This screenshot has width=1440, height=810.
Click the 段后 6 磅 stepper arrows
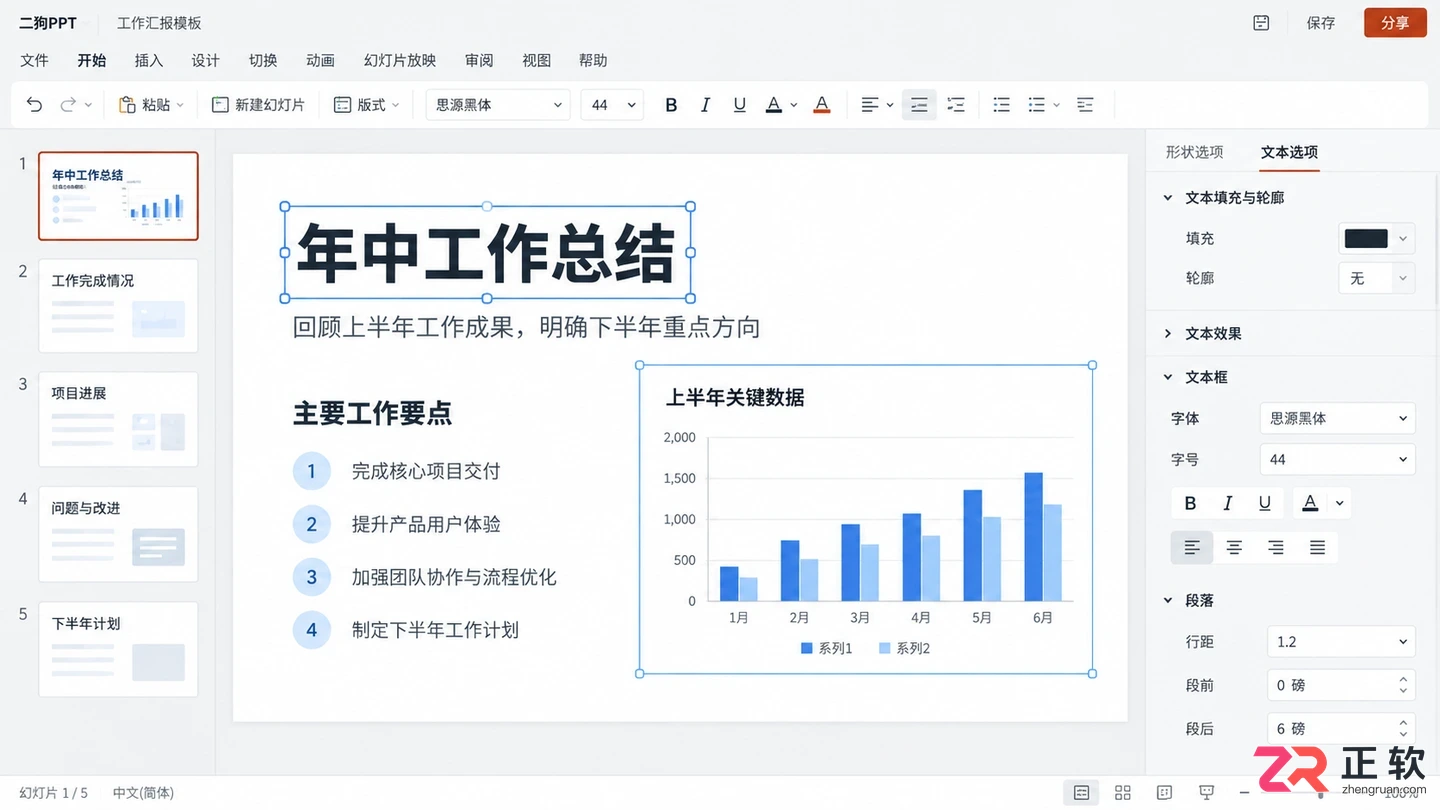[x=1403, y=729]
